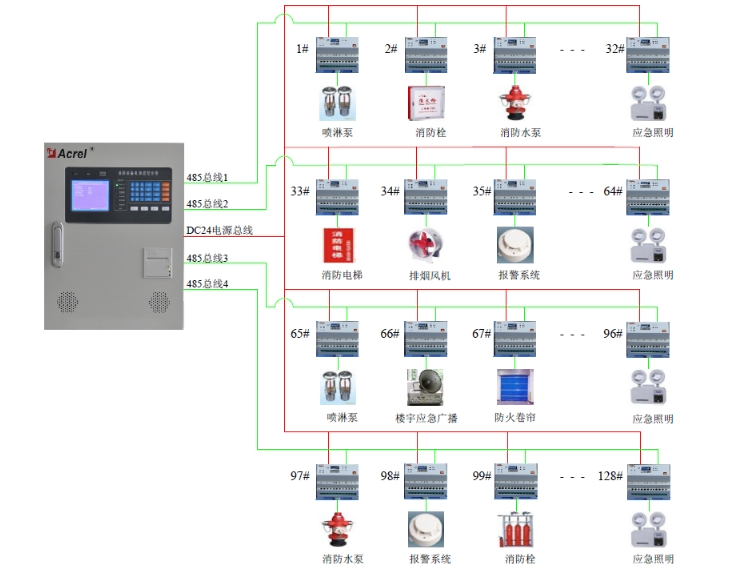732x574 pixels.
Task: Click the monitoring module labeled 64#
Action: 648,197
